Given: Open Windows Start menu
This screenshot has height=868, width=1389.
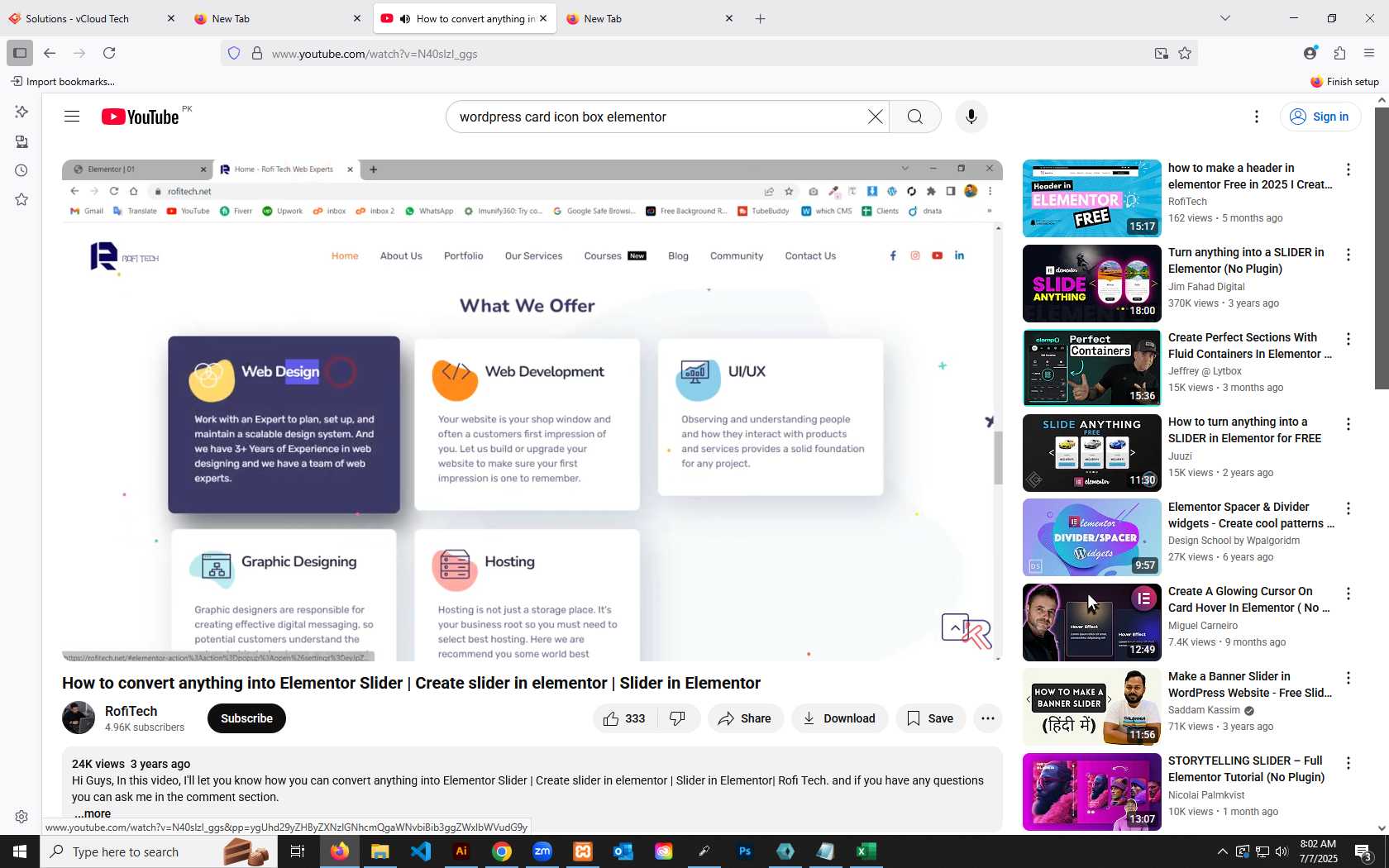Looking at the screenshot, I should click(20, 851).
